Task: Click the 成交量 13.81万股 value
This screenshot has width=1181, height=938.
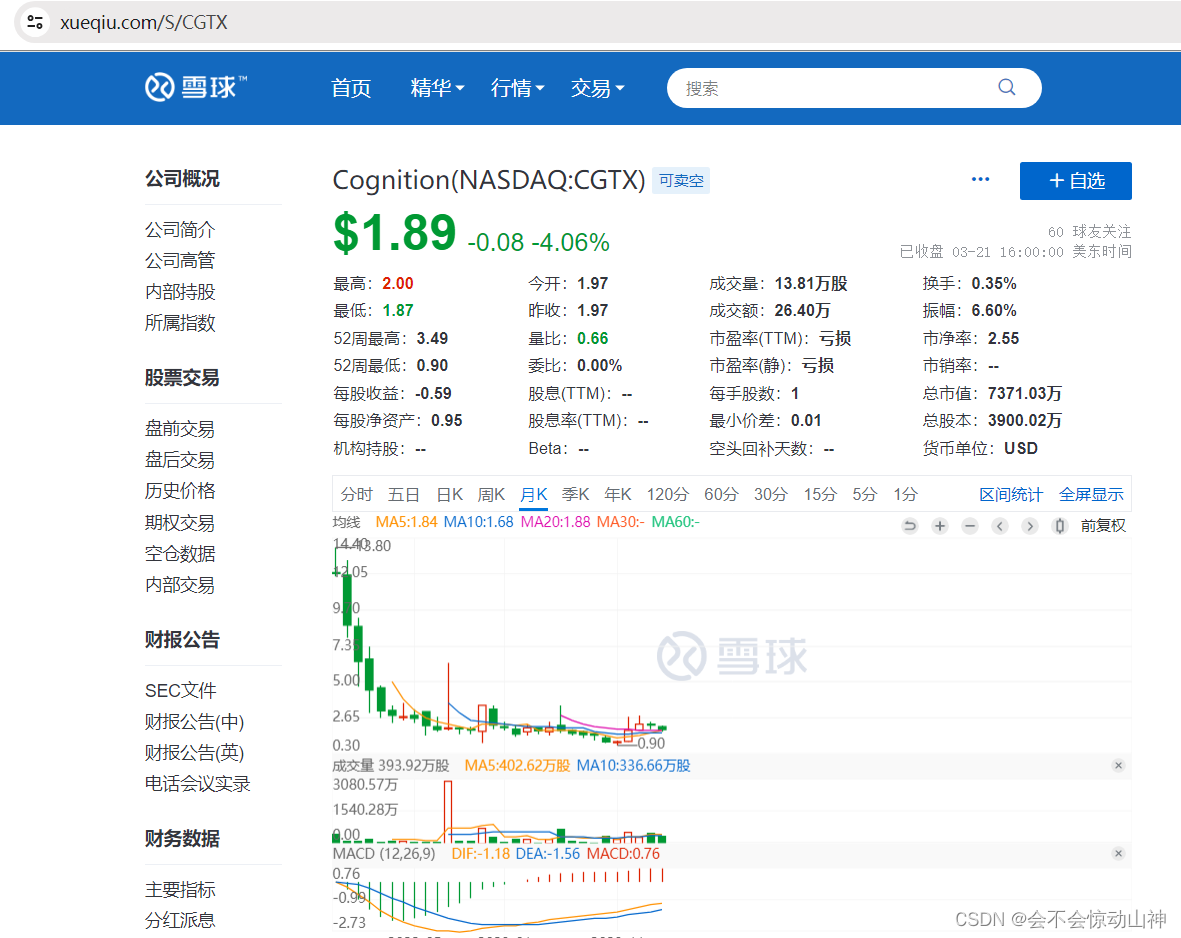Action: point(811,283)
